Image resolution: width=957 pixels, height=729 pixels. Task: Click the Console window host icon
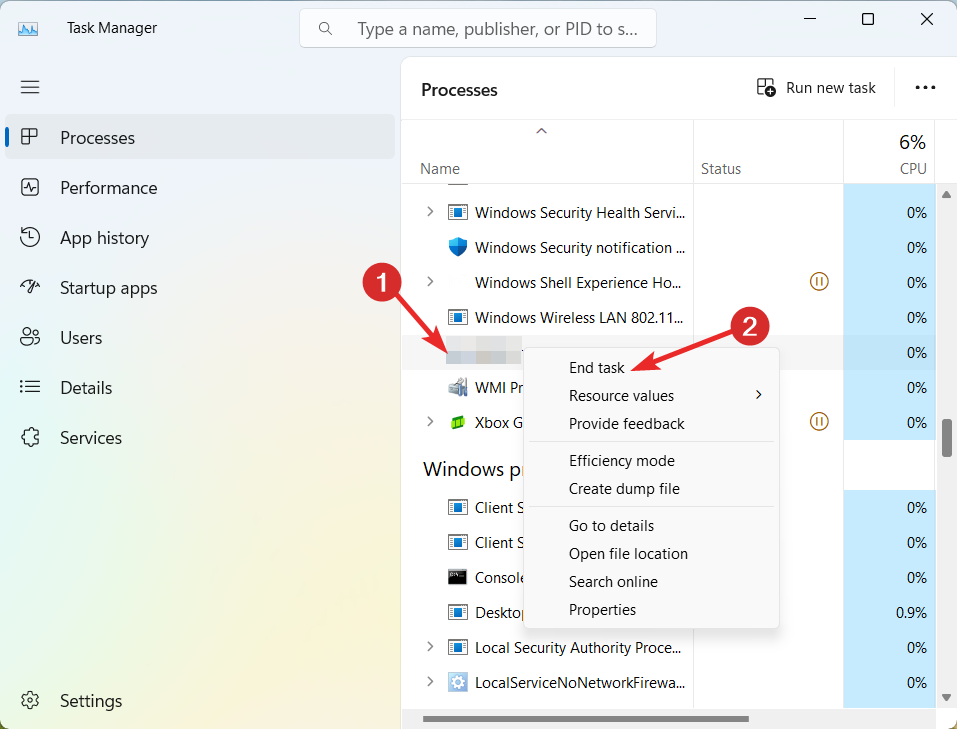click(458, 577)
